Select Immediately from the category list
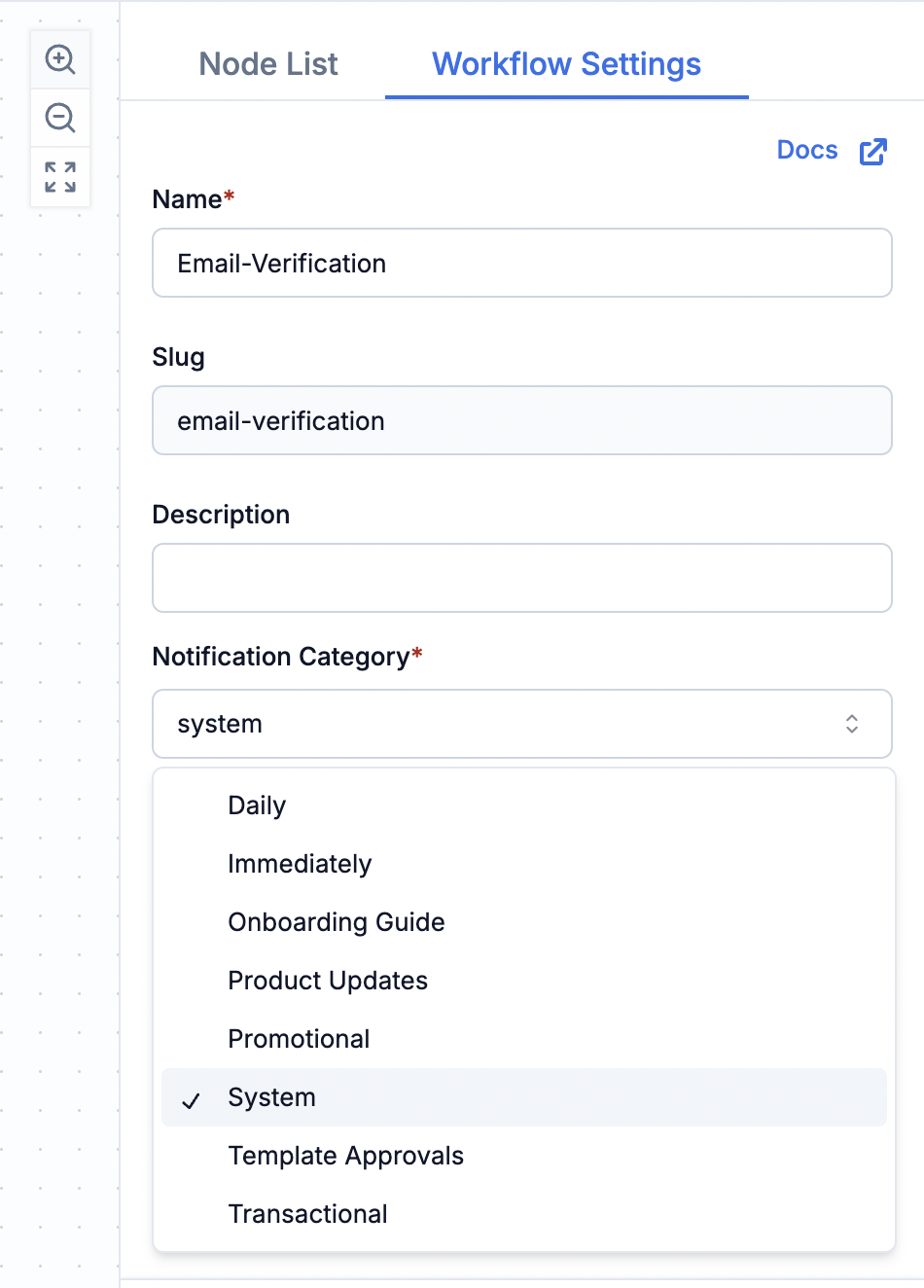This screenshot has width=924, height=1288. [300, 864]
